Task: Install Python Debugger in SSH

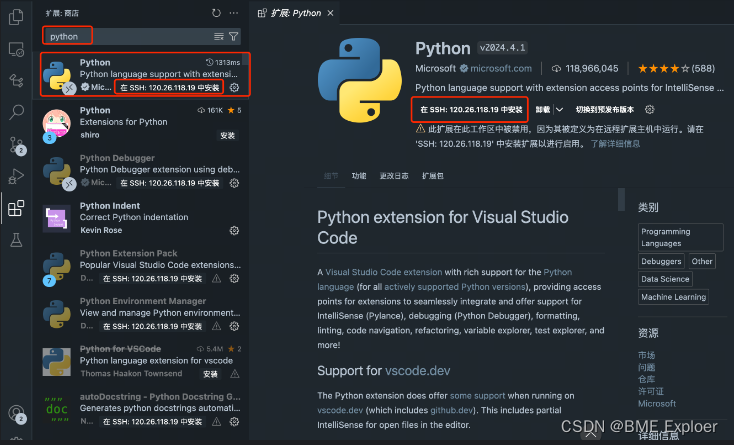Action: 169,183
